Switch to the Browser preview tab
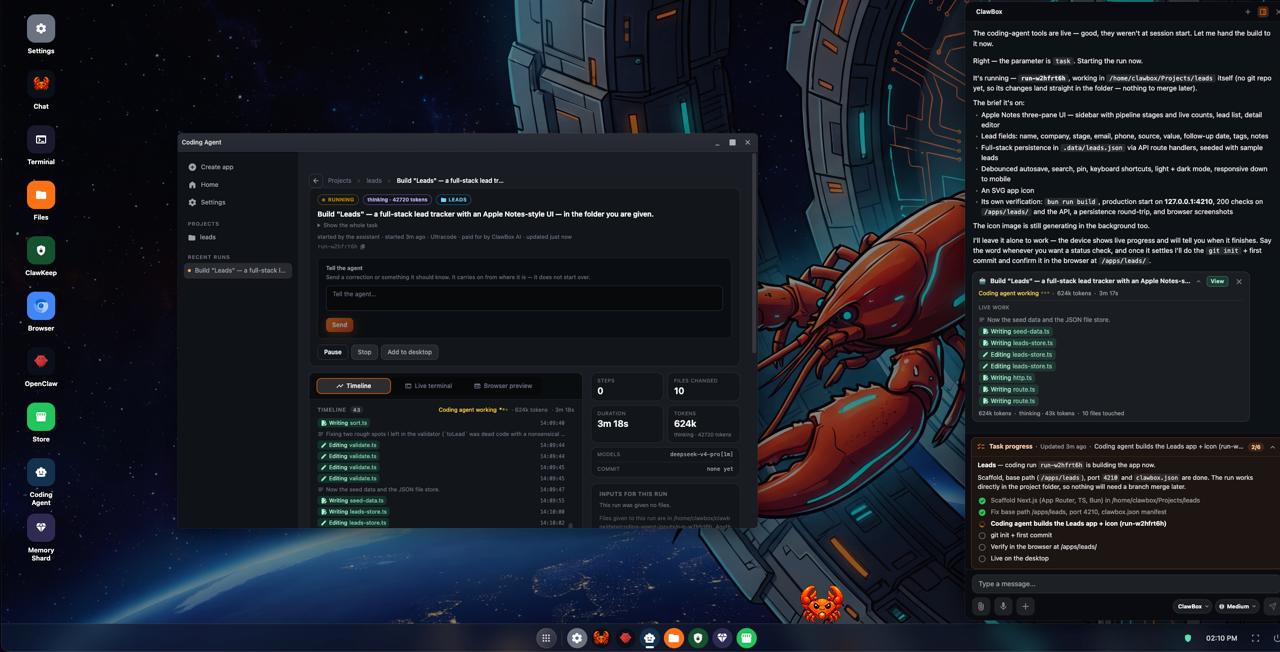Screen dimensions: 1280x652 [503, 386]
